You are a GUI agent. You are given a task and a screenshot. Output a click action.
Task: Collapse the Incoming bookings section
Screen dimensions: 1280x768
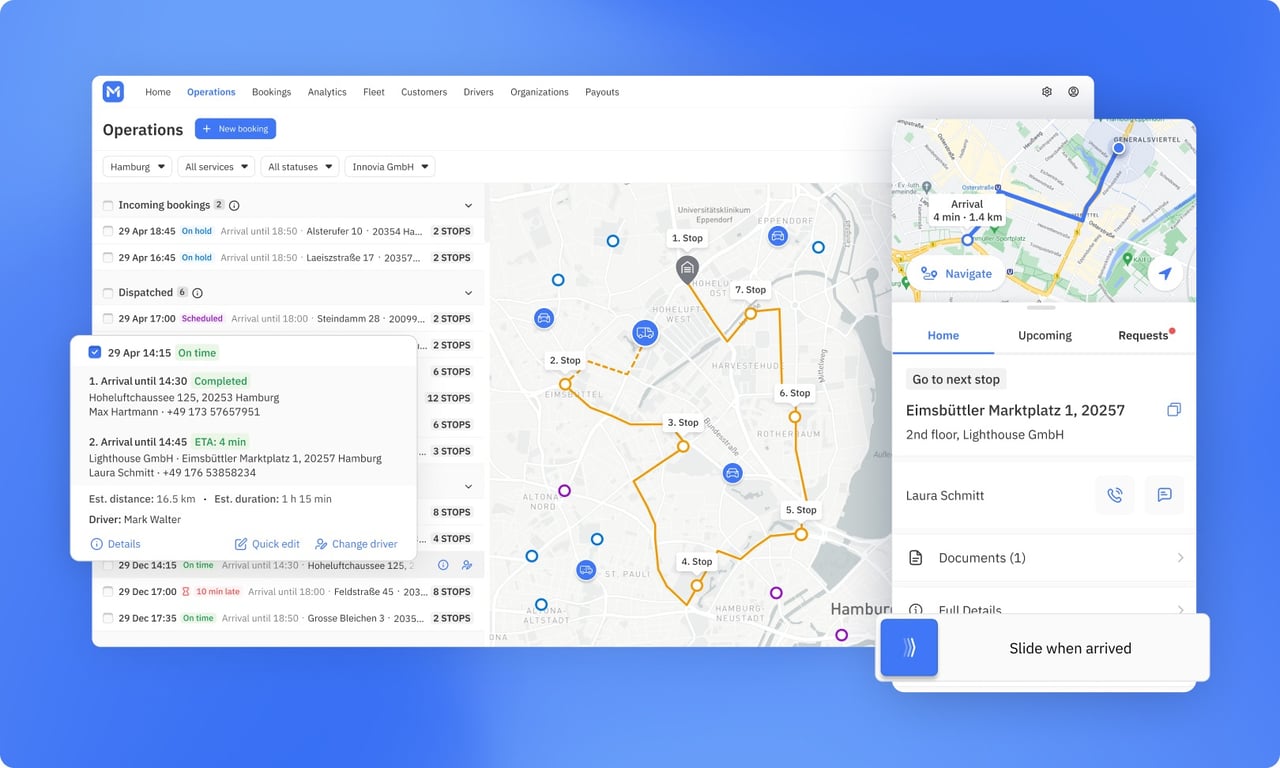coord(468,205)
